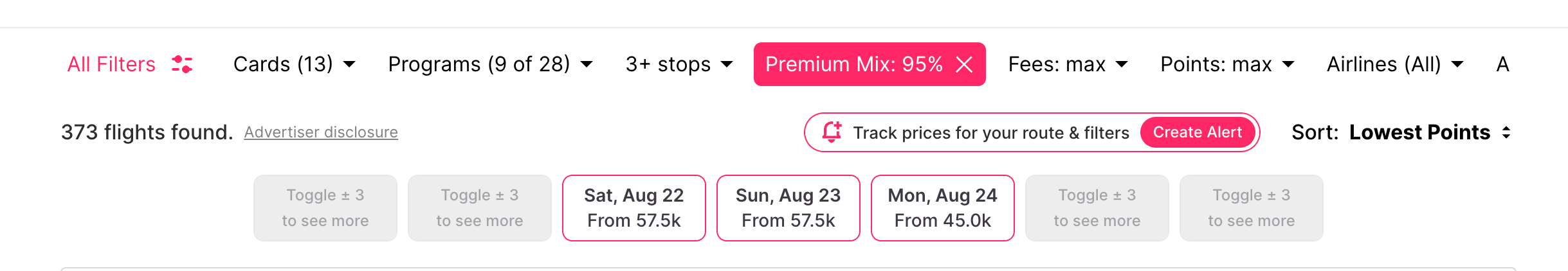Screen dimensions: 1568x271
Task: Expand the Fees: max filter
Action: point(1068,64)
